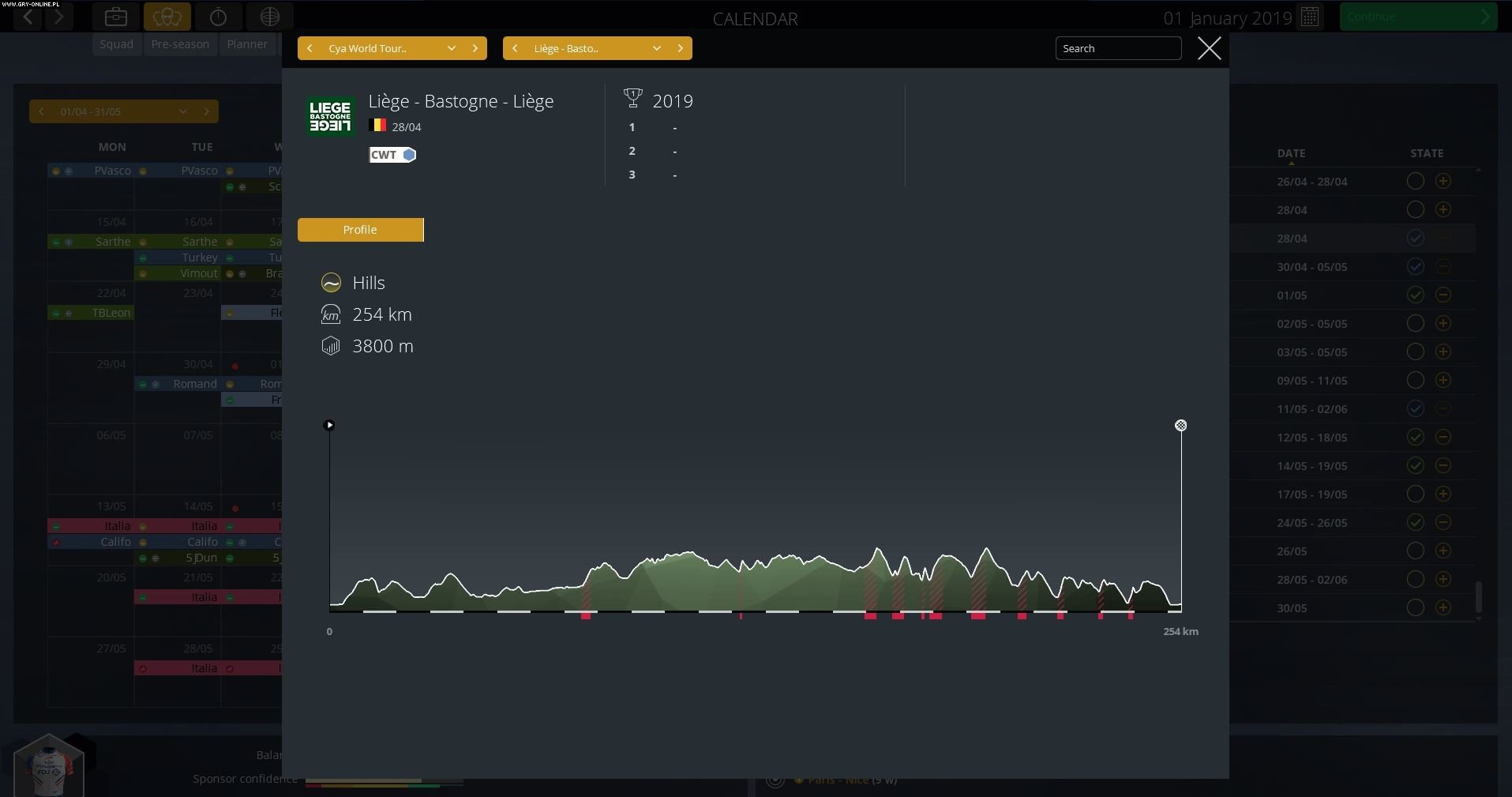1512x797 pixels.
Task: Expand the Liège - Basto dropdown
Action: click(x=657, y=48)
